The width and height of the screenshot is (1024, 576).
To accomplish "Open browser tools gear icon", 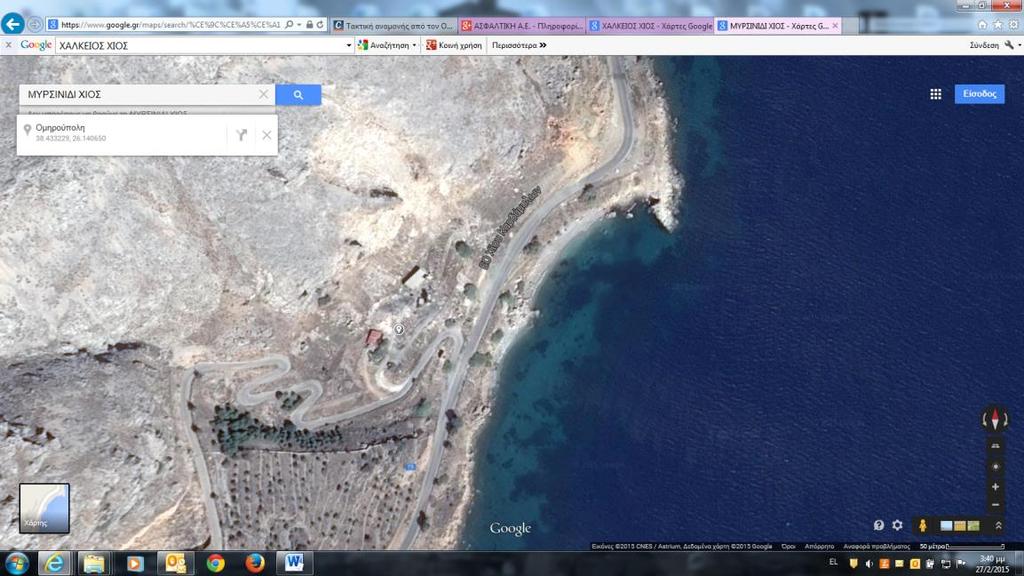I will tap(1014, 25).
